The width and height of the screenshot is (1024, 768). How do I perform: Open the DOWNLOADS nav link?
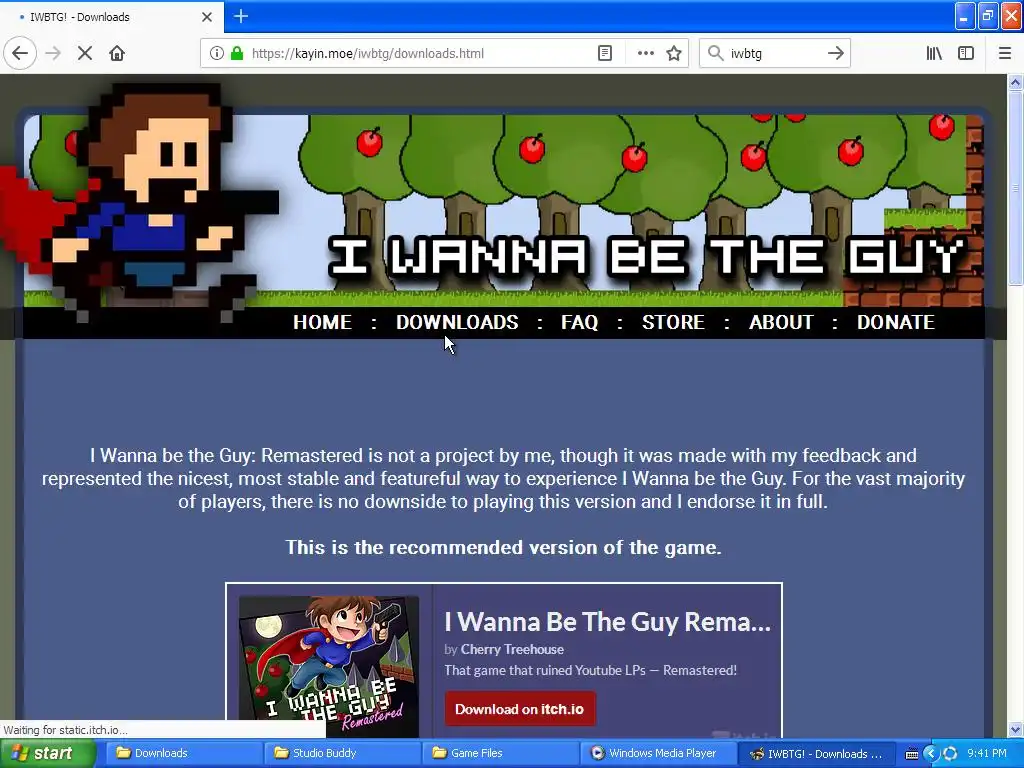[457, 323]
